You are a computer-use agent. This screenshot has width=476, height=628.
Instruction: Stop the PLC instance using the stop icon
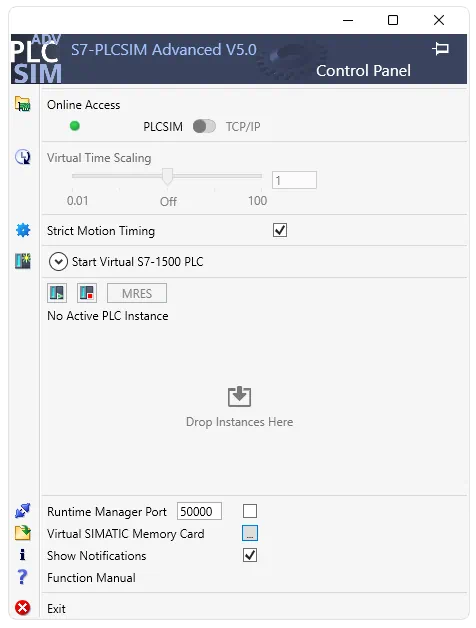coord(87,293)
